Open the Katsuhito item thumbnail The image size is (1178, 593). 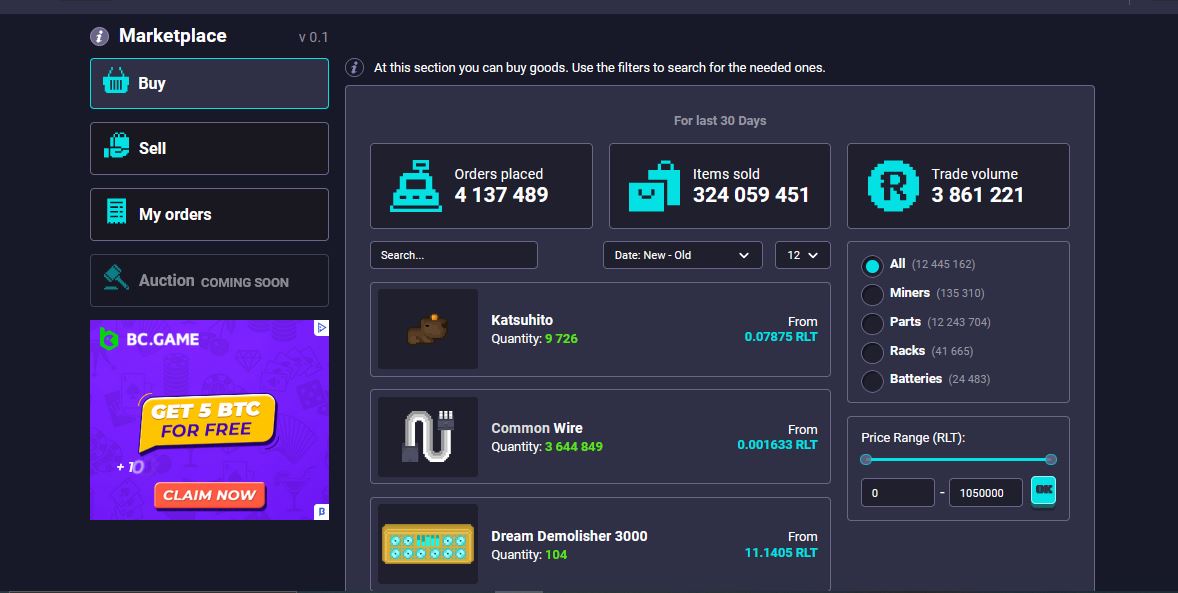tap(427, 329)
